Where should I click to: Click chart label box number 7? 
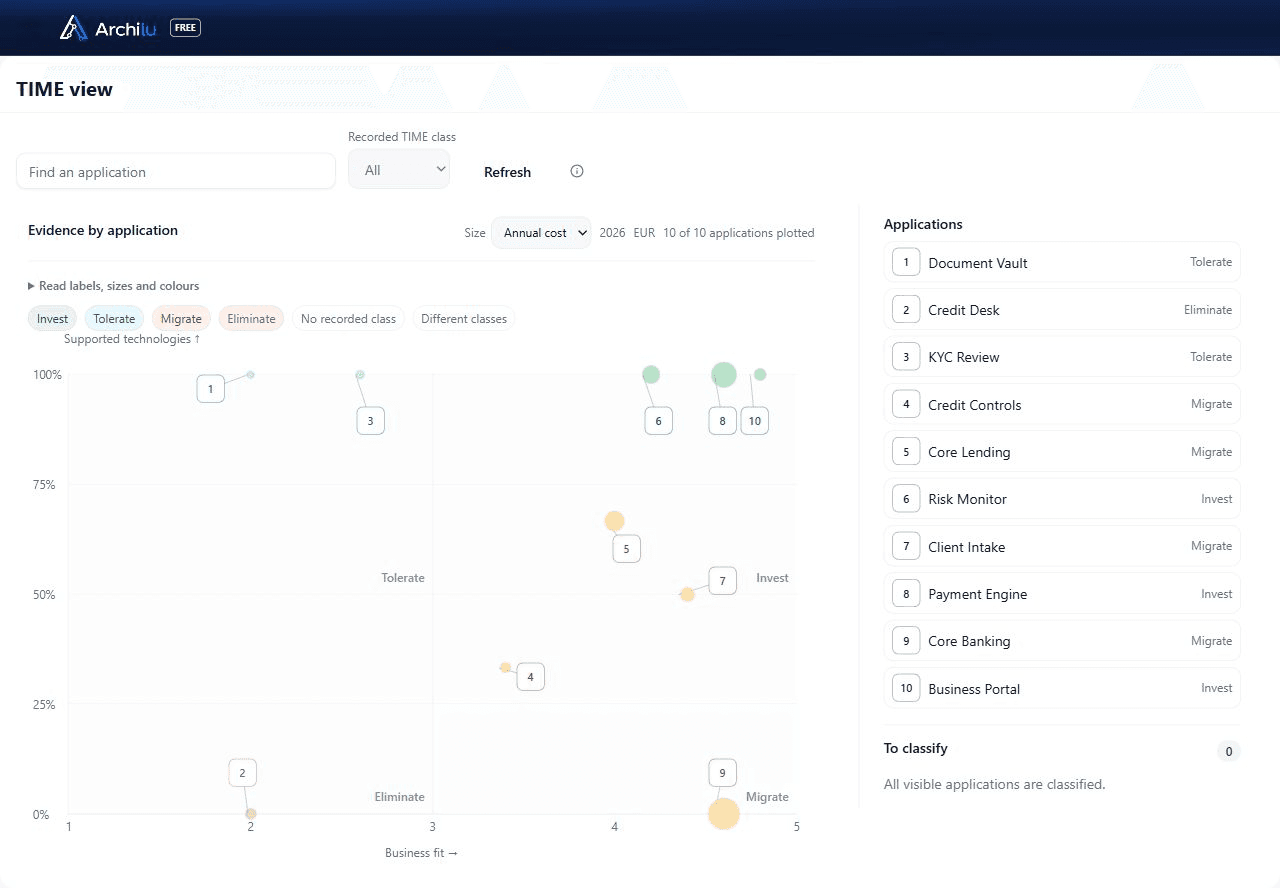[x=723, y=581]
